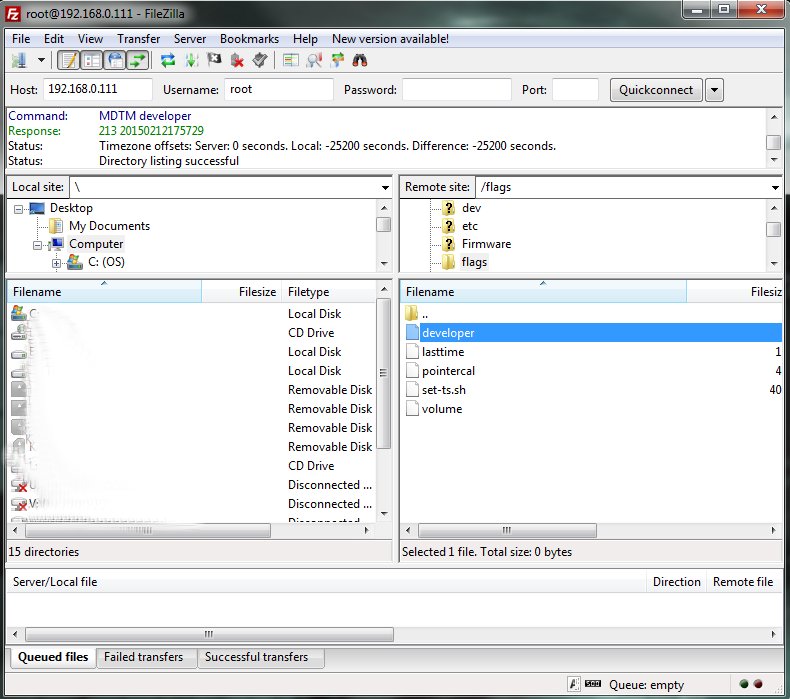Expand the C: (OS) tree node
The image size is (790, 699).
pos(56,263)
